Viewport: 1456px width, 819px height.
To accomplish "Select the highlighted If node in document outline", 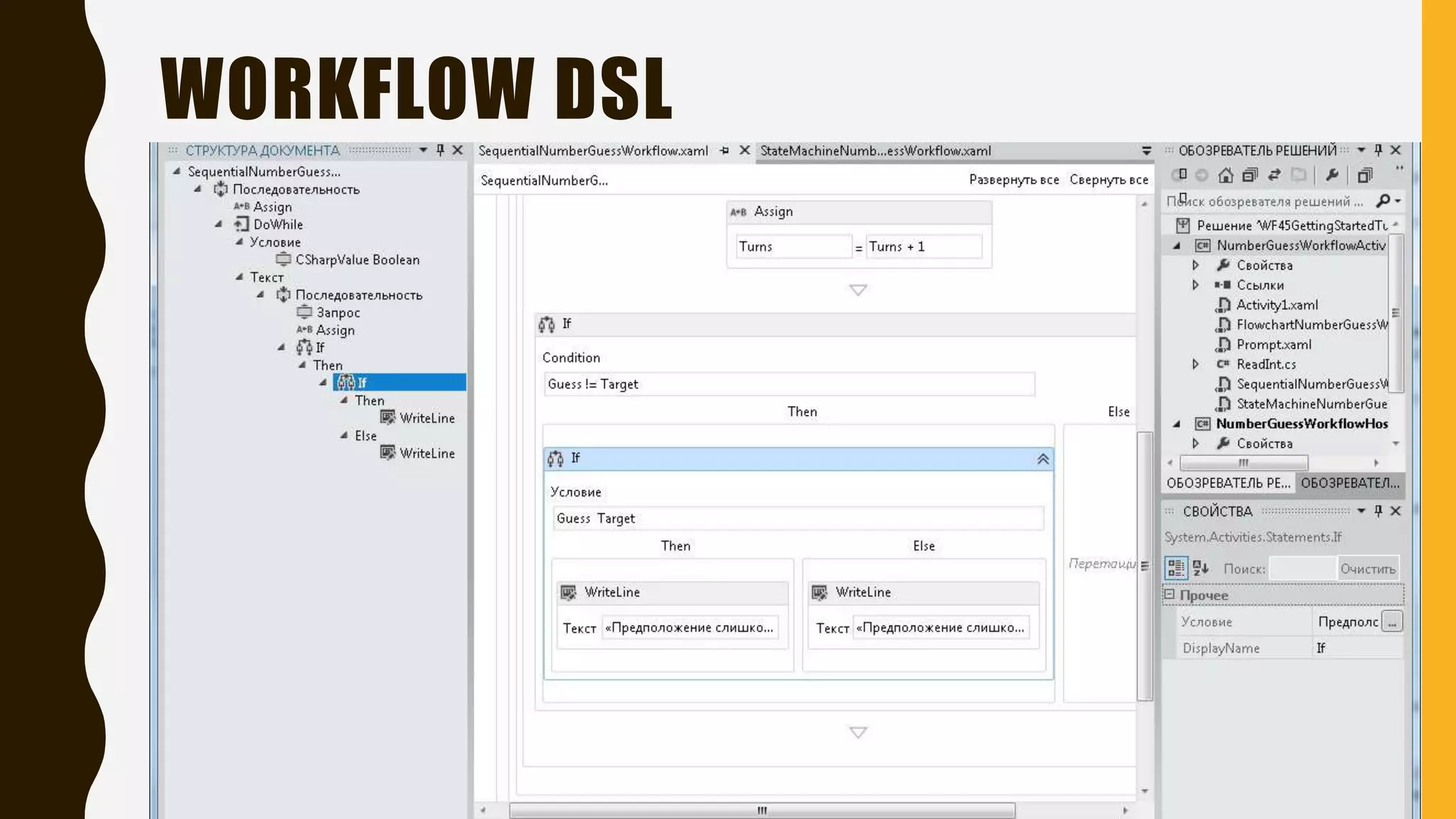I will click(400, 382).
